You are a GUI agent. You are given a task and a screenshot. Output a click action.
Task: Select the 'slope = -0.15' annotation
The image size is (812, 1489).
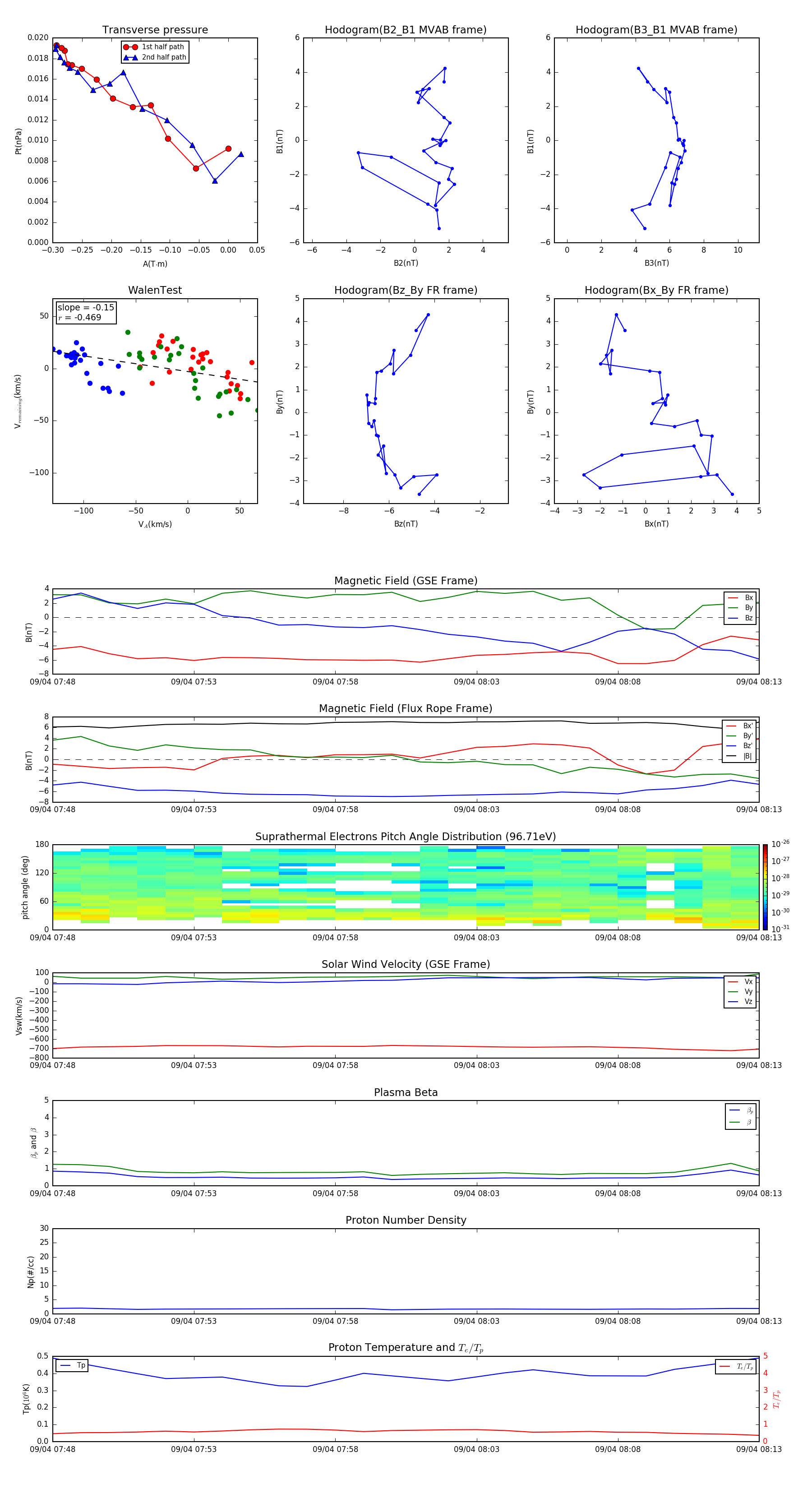click(86, 308)
